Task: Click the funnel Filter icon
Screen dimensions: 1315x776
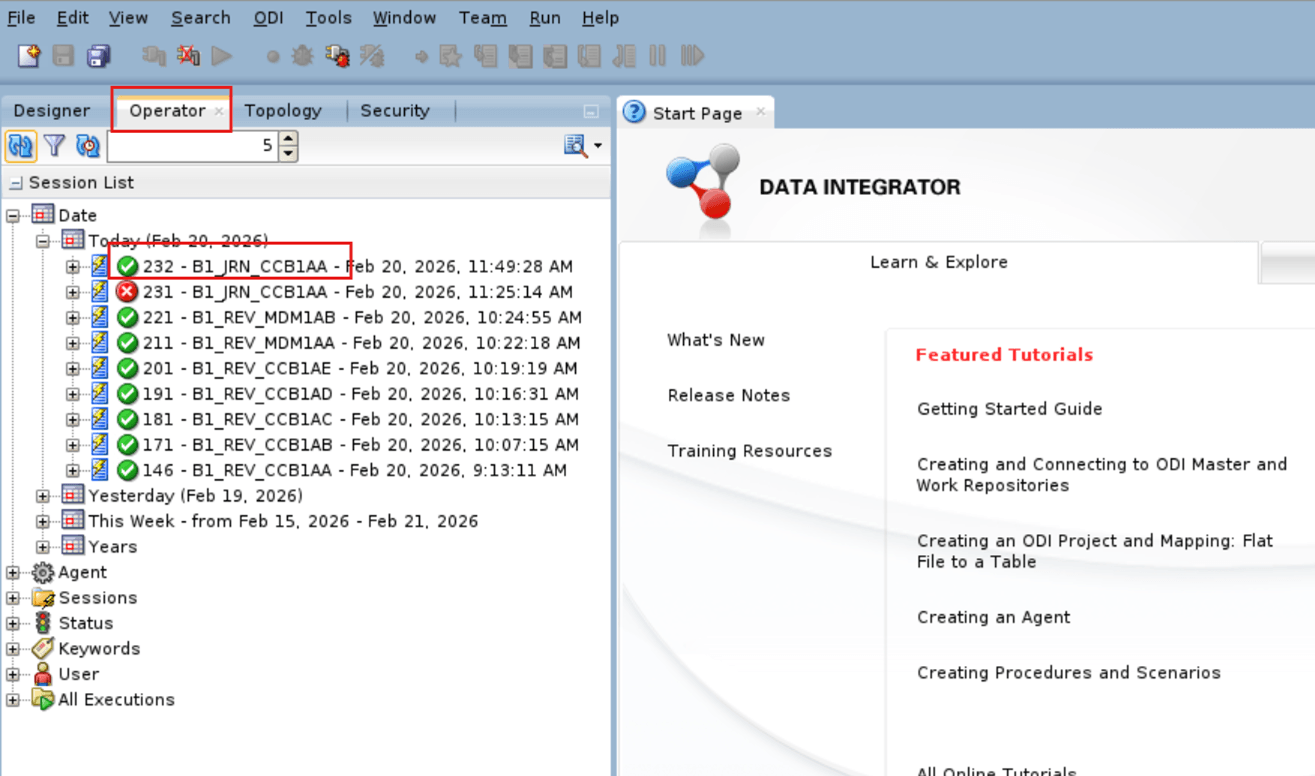Action: [x=55, y=146]
